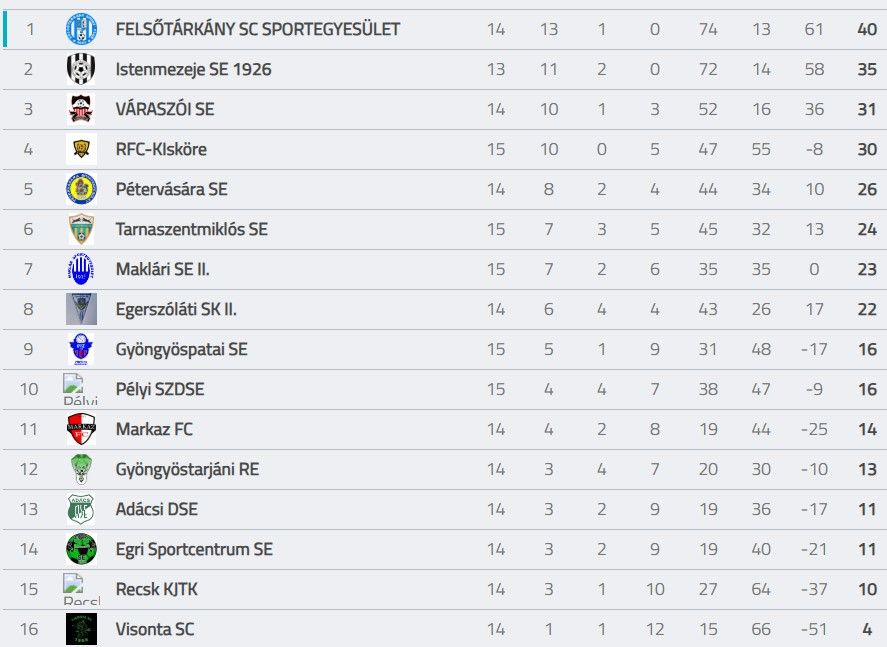Click Visonta SC points value 4
Image resolution: width=887 pixels, height=647 pixels.
[x=867, y=629]
